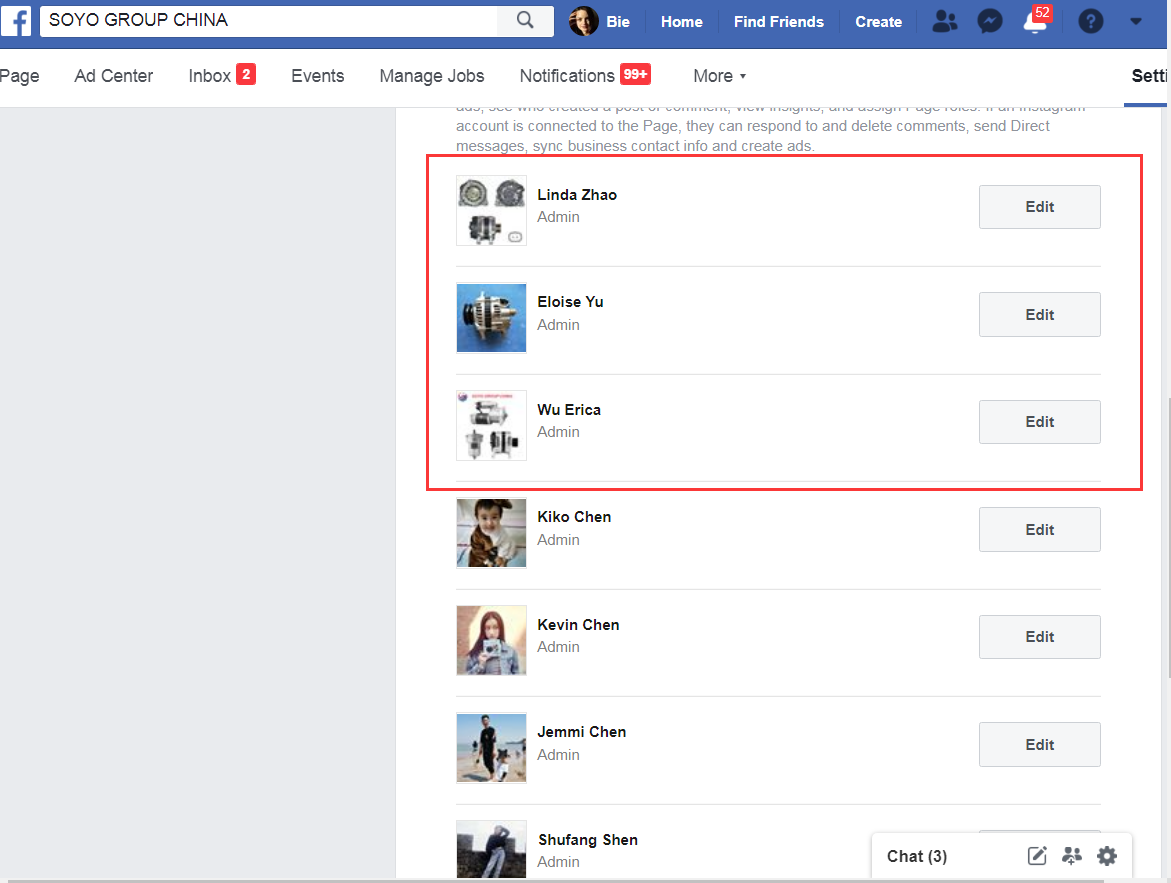This screenshot has height=883, width=1171.
Task: Create new group icon in chat bar
Action: pyautogui.click(x=1072, y=855)
